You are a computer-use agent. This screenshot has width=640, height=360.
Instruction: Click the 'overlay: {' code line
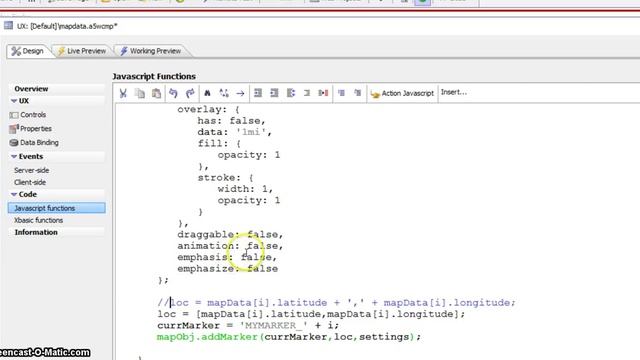pyautogui.click(x=208, y=109)
